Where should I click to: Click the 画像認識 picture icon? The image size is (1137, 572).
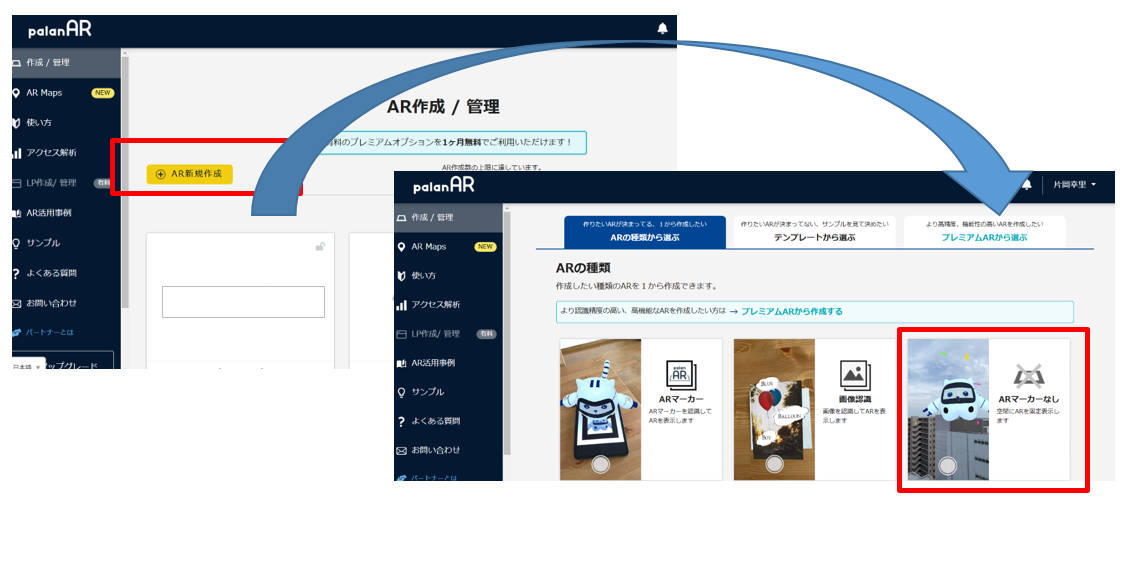tap(855, 376)
